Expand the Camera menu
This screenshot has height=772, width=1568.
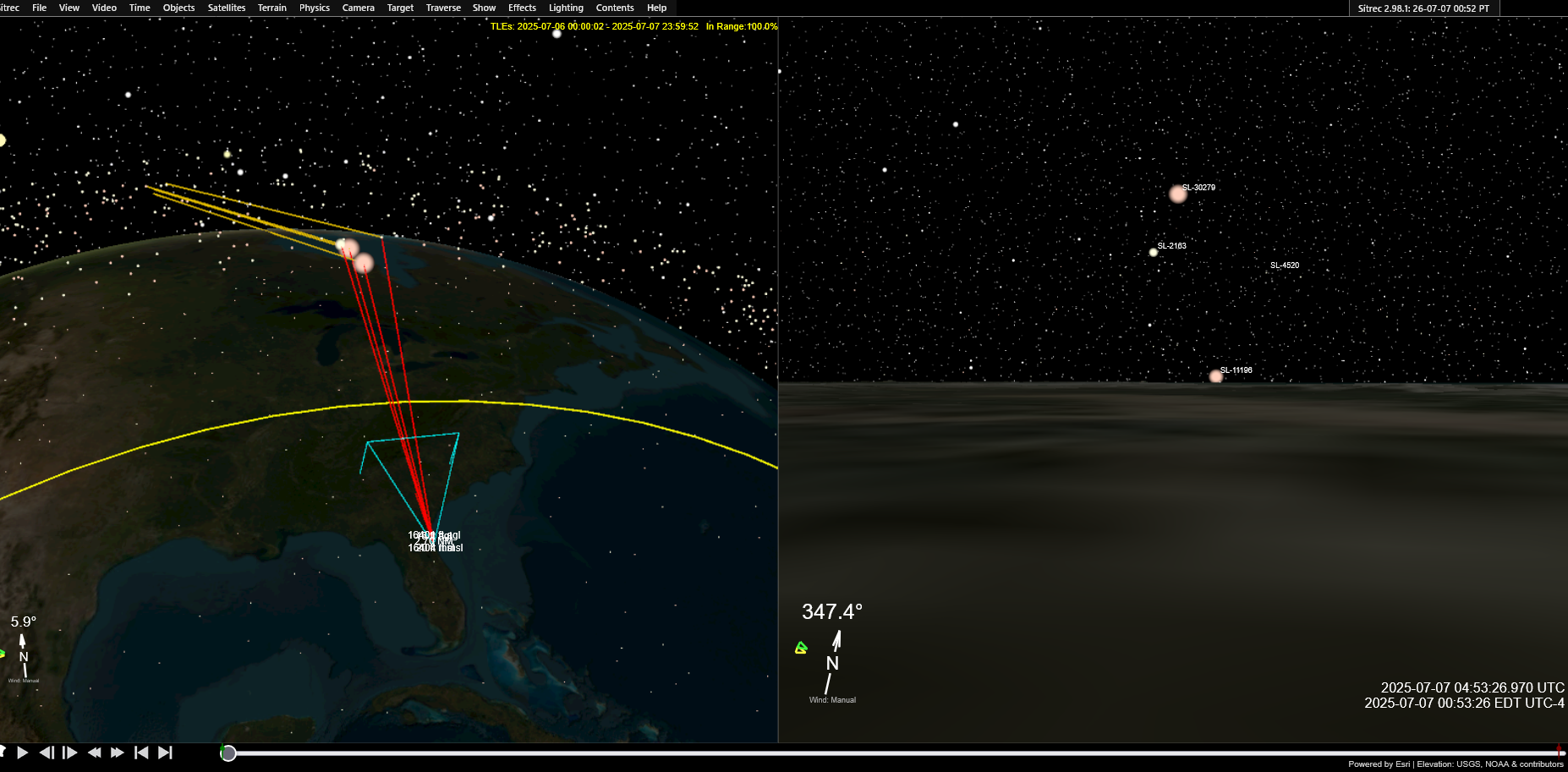[359, 8]
